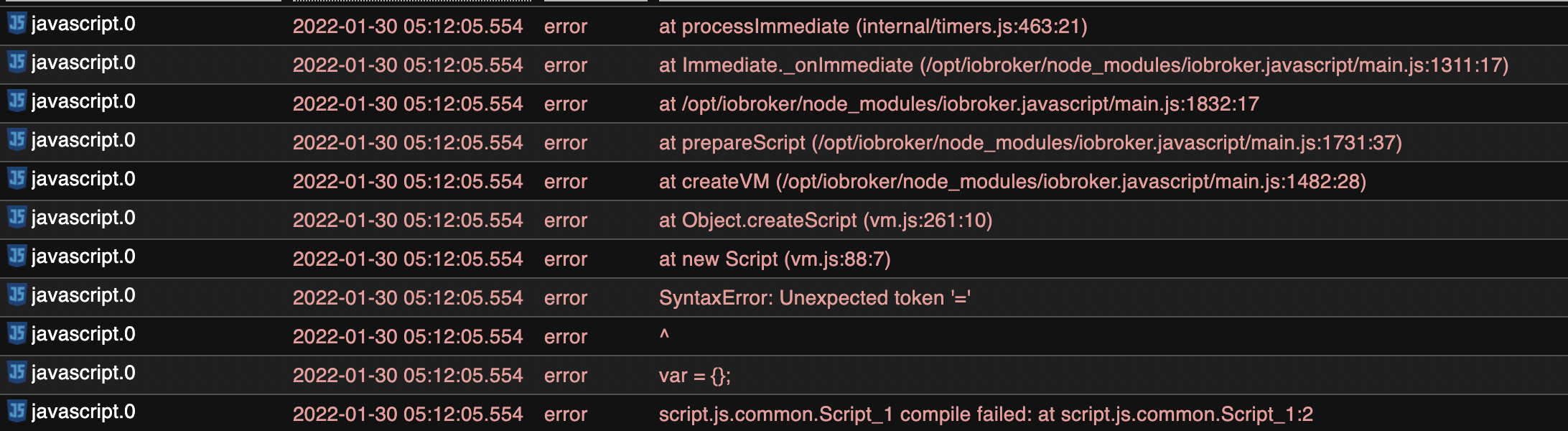Click the JS icon in the prepareScript row

17,140
